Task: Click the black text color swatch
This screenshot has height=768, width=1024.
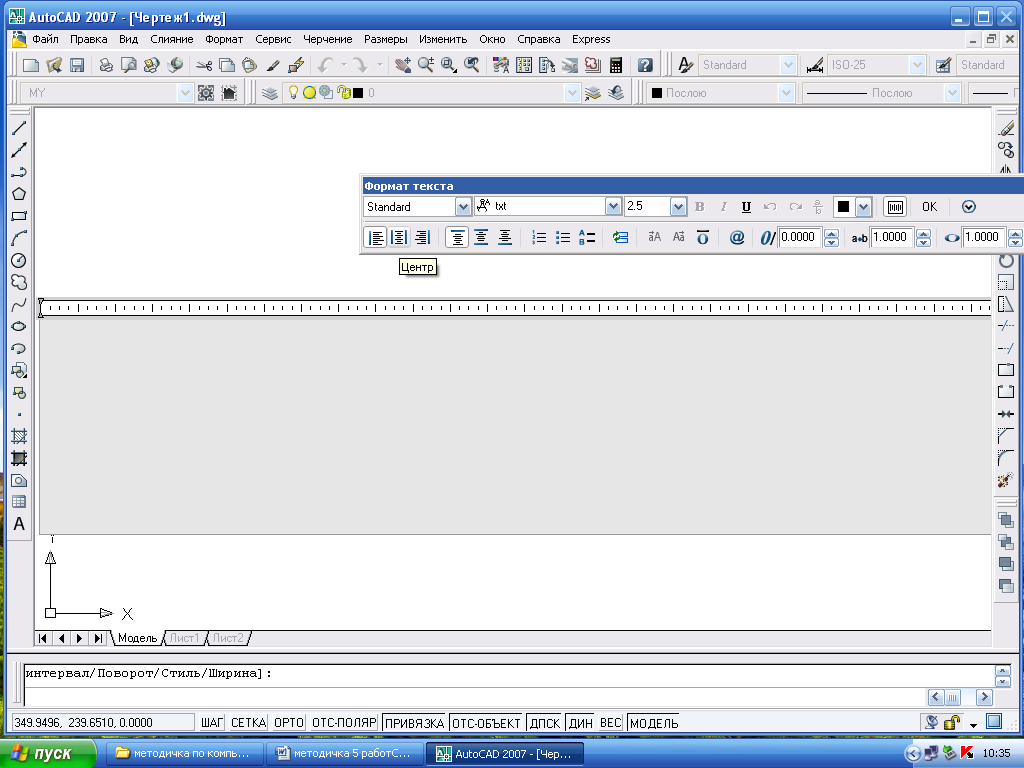Action: pos(844,207)
